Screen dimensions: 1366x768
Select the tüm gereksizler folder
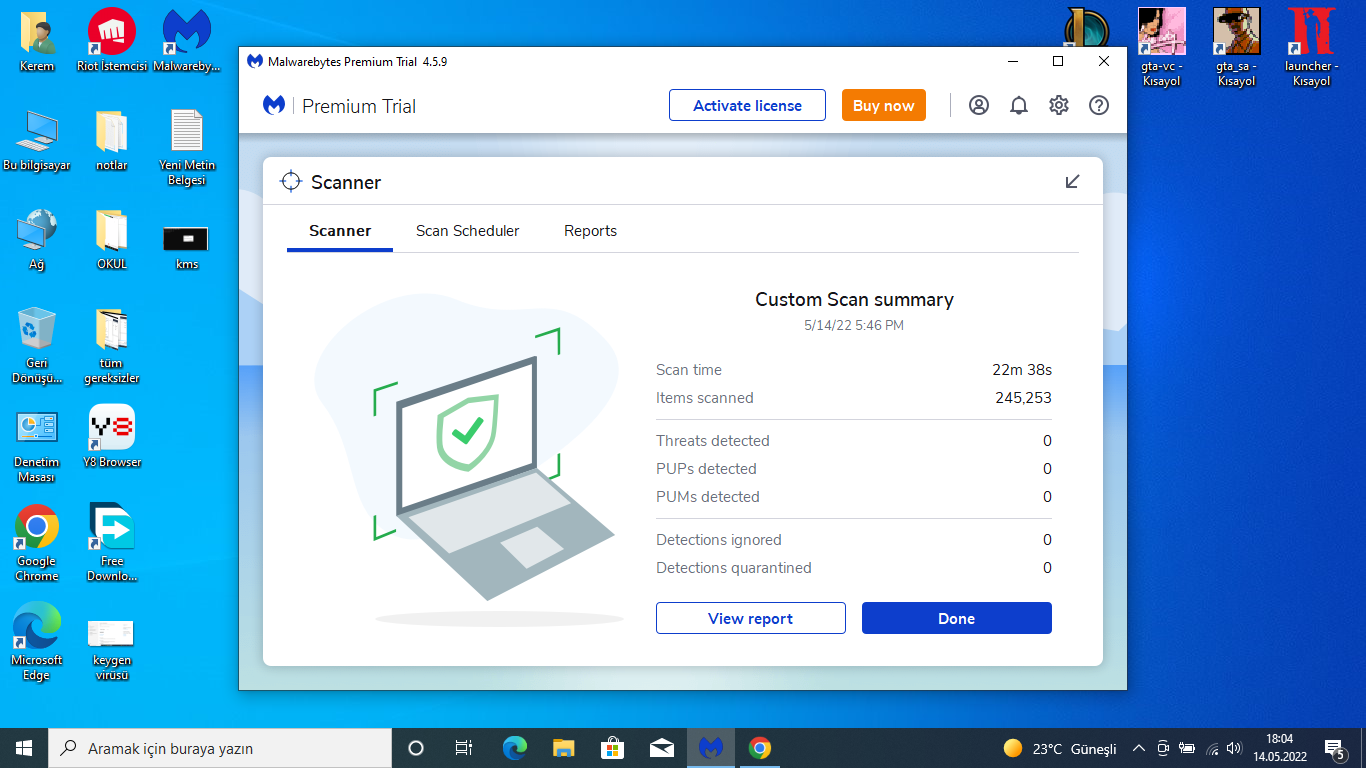(x=112, y=345)
